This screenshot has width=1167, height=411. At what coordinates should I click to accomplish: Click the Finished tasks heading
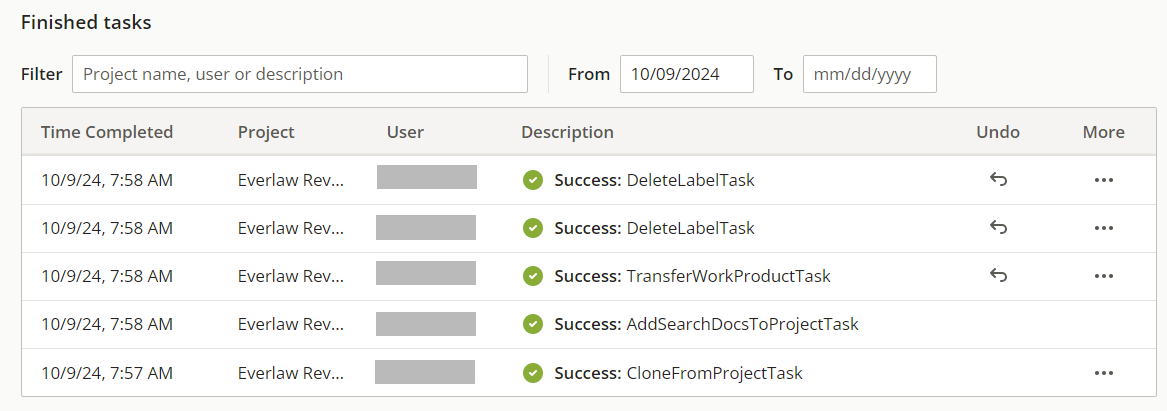pyautogui.click(x=86, y=22)
